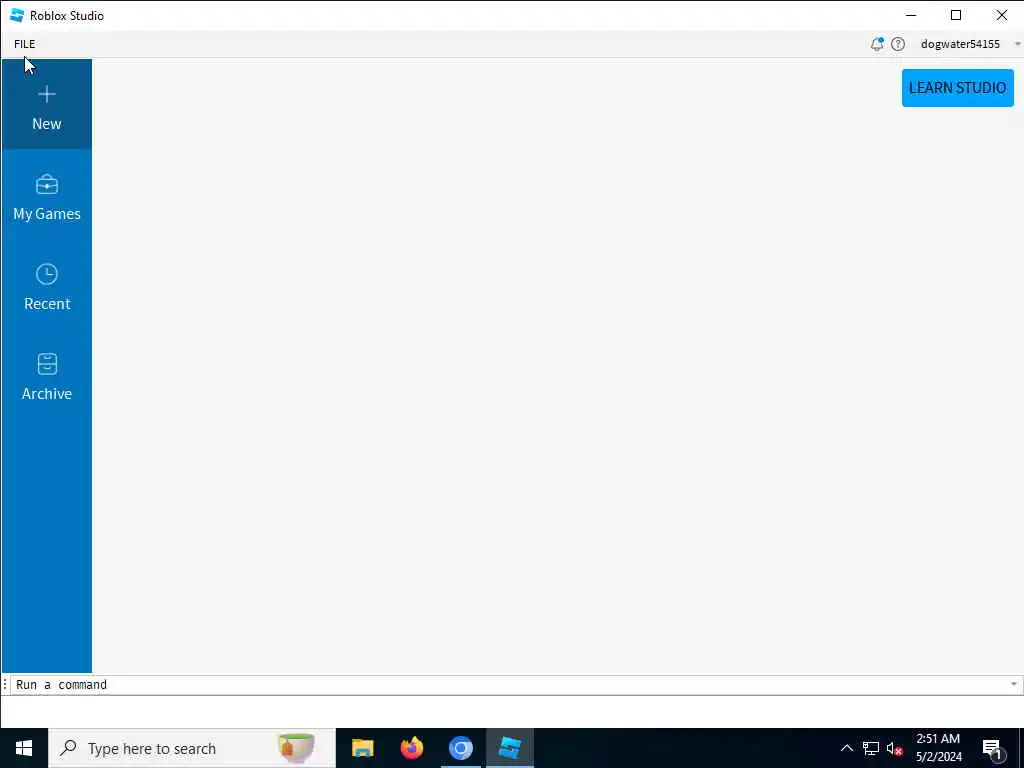Open the FILE menu
This screenshot has height=768, width=1024.
(x=25, y=44)
